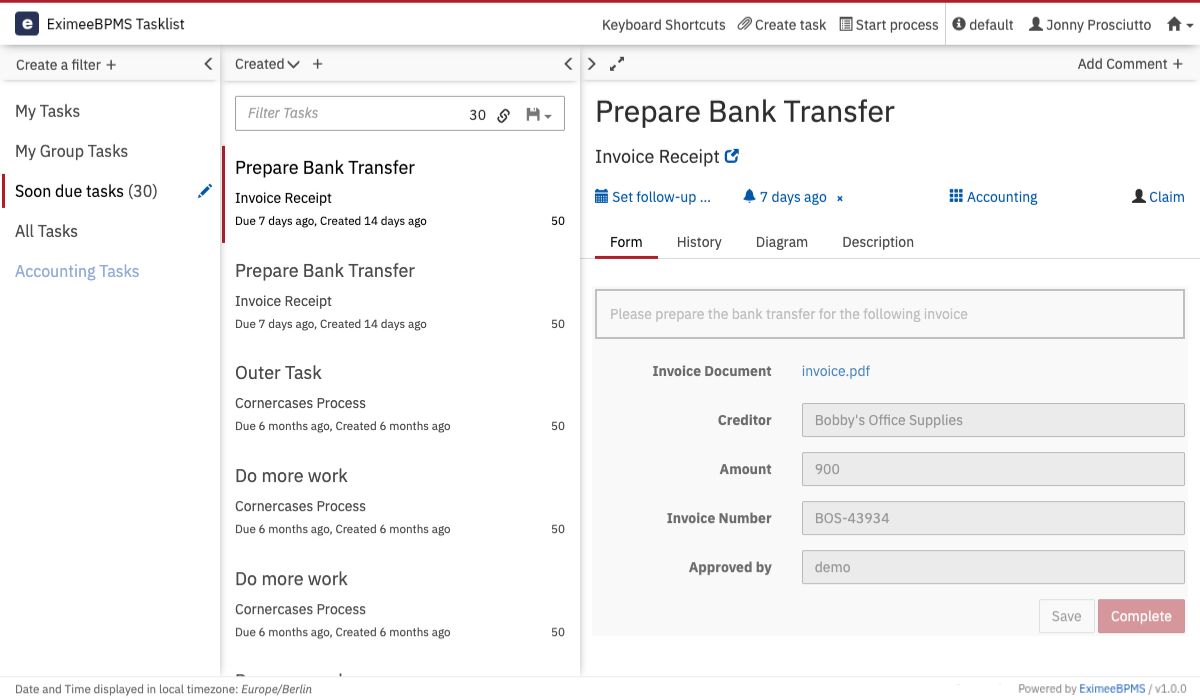Switch to the Diagram tab
The width and height of the screenshot is (1200, 700).
click(782, 242)
